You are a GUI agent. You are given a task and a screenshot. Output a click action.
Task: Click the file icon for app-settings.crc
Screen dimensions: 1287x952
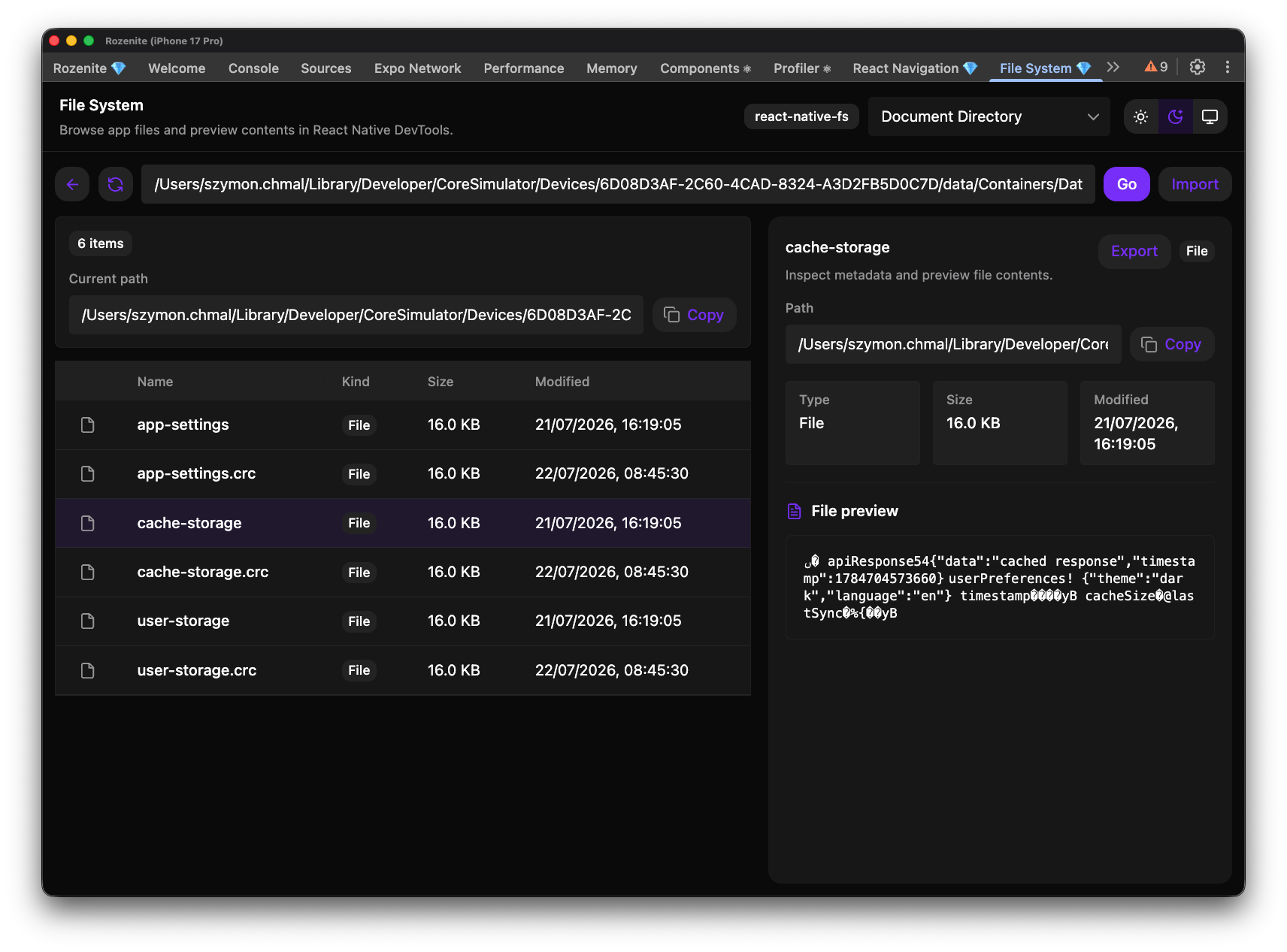[x=88, y=474]
